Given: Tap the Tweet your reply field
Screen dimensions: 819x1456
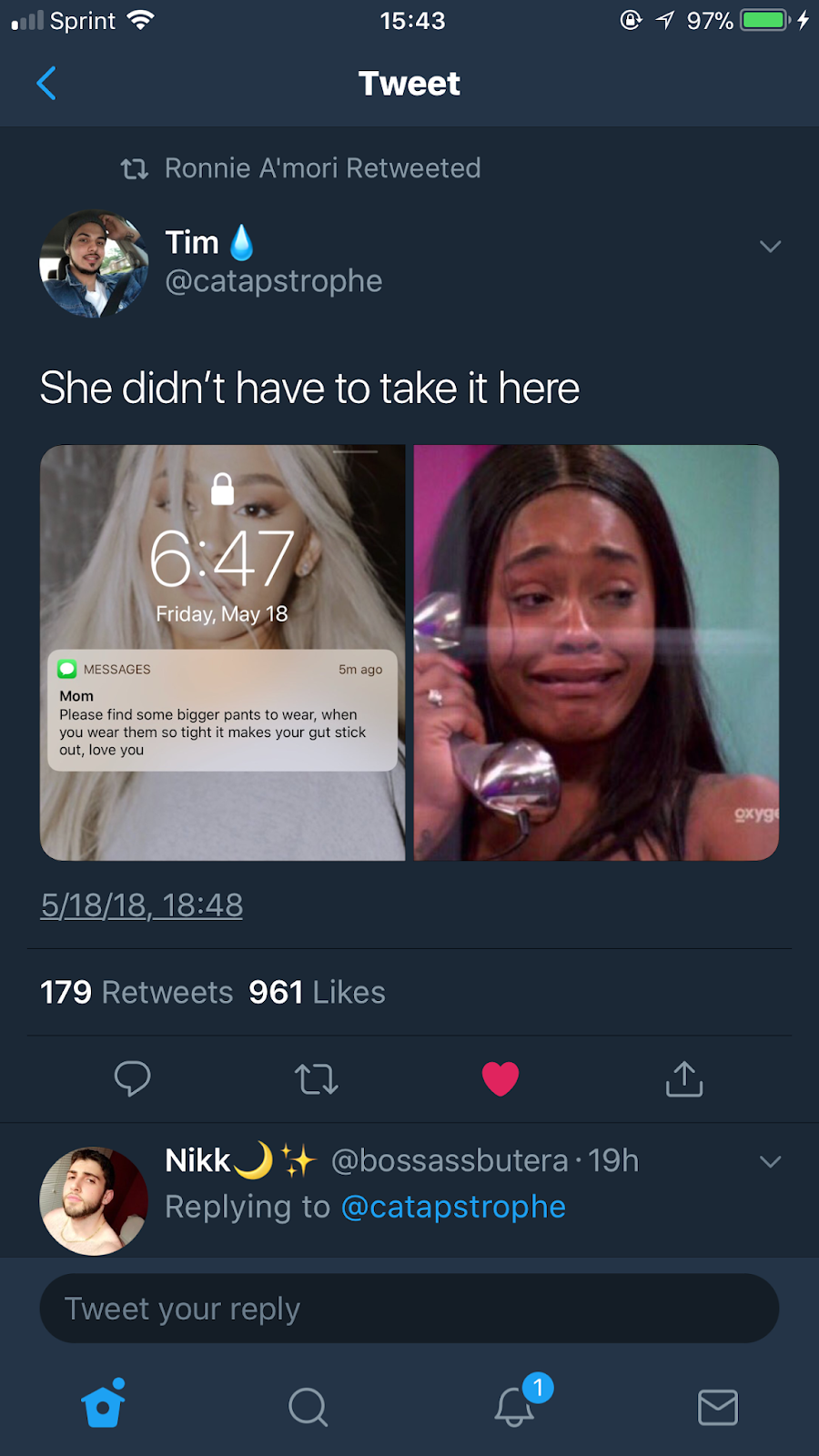Looking at the screenshot, I should (x=409, y=1309).
